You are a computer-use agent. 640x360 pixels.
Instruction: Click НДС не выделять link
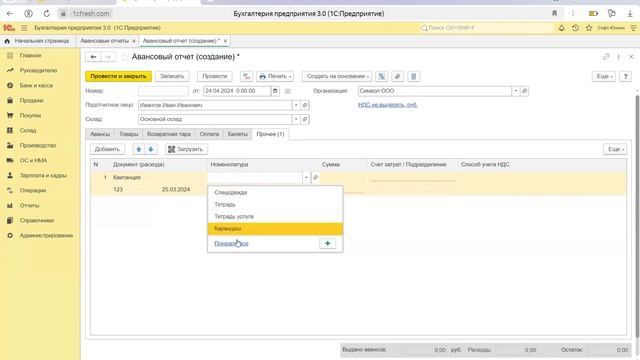pyautogui.click(x=388, y=105)
